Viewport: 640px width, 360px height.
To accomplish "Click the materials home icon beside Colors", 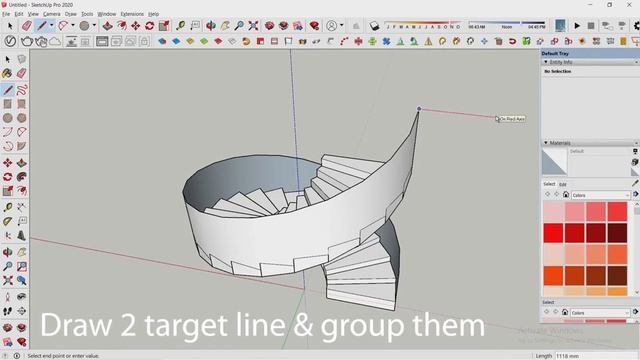I will (x=566, y=195).
